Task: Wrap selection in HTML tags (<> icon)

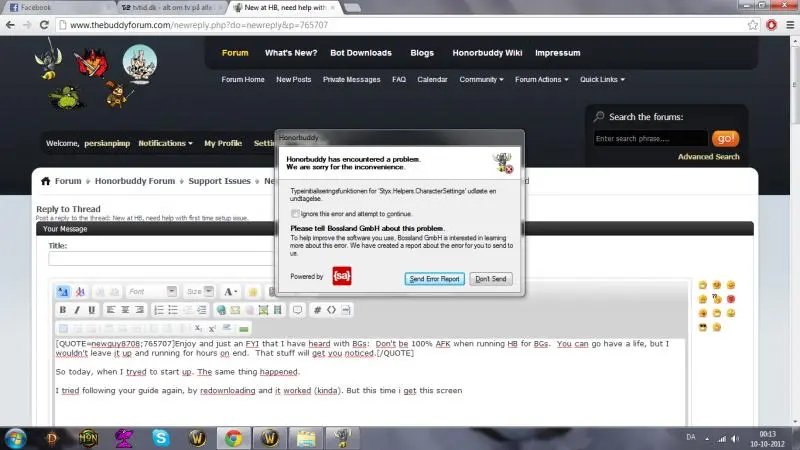Action: point(331,310)
